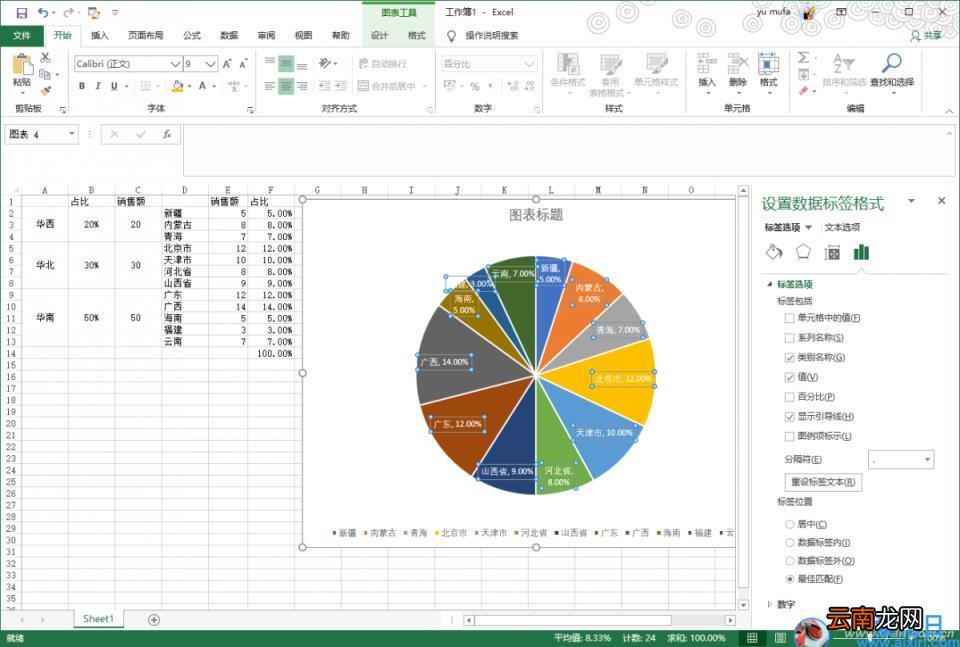Select 数据标签外 radio button
Image resolution: width=960 pixels, height=647 pixels.
pyautogui.click(x=789, y=561)
